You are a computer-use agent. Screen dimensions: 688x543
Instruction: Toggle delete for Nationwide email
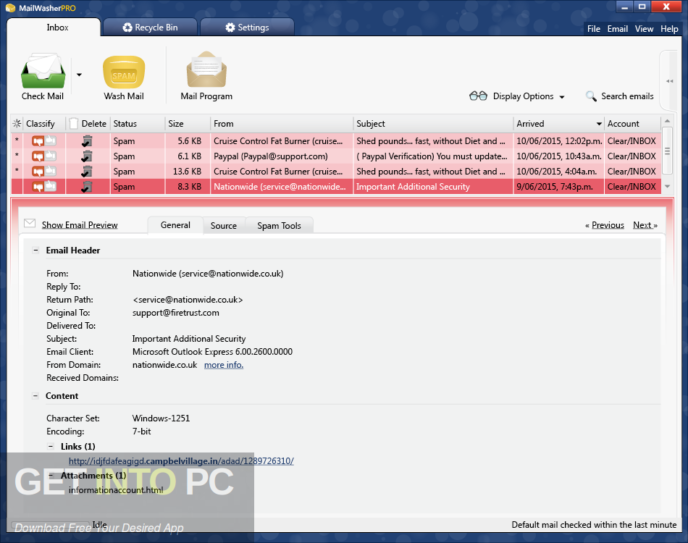coord(87,187)
